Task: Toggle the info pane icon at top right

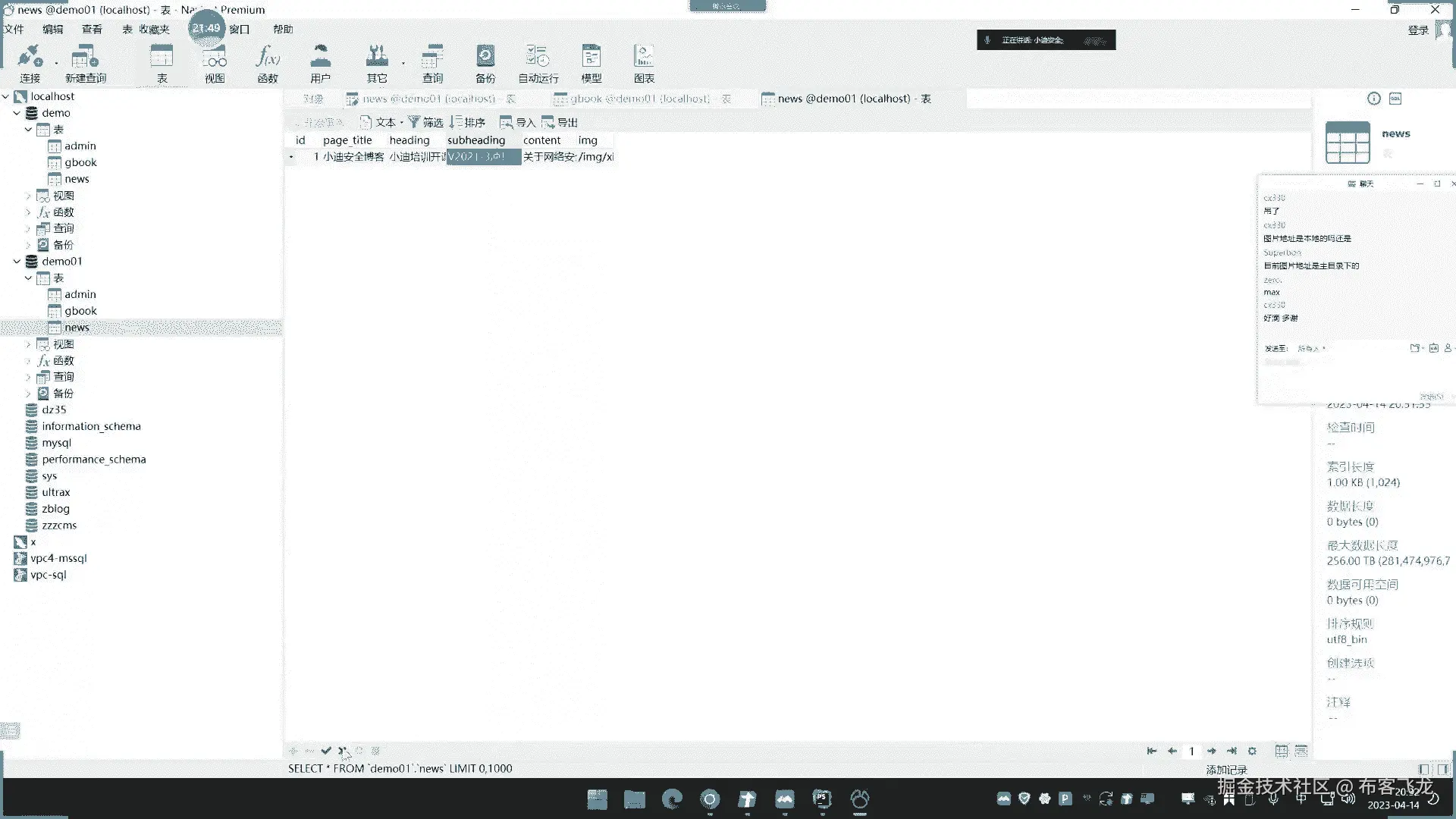Action: coord(1373,99)
